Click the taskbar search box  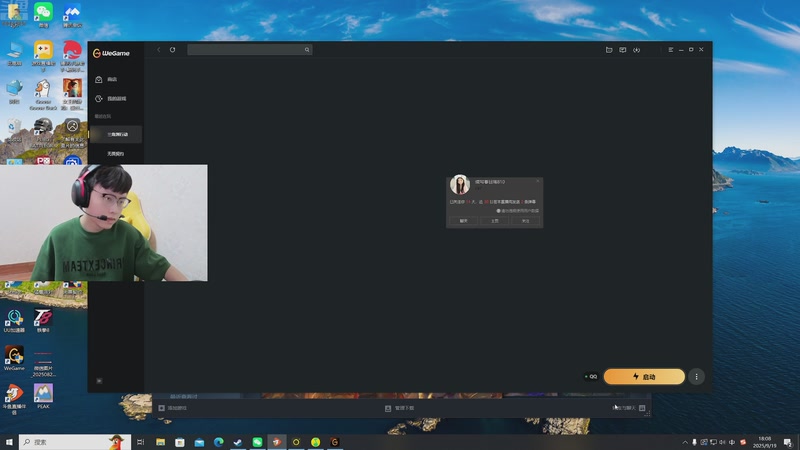[74, 442]
